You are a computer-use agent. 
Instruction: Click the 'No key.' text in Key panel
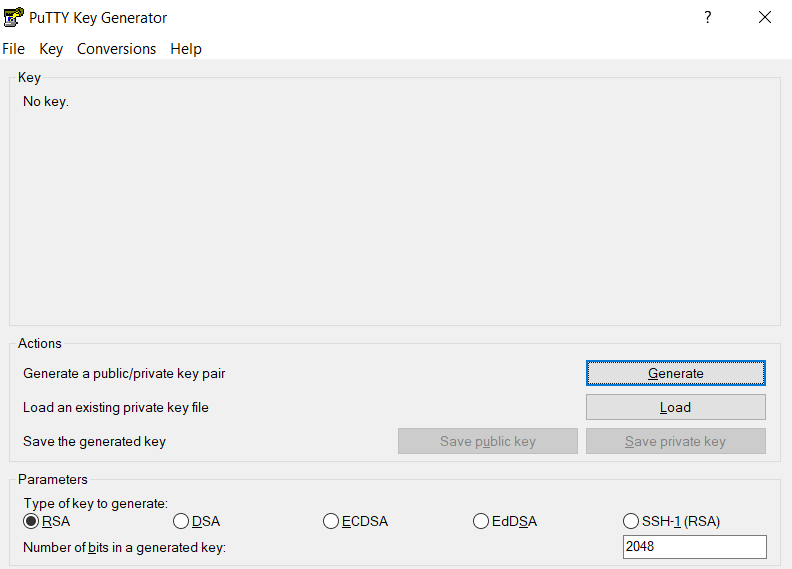tap(46, 101)
